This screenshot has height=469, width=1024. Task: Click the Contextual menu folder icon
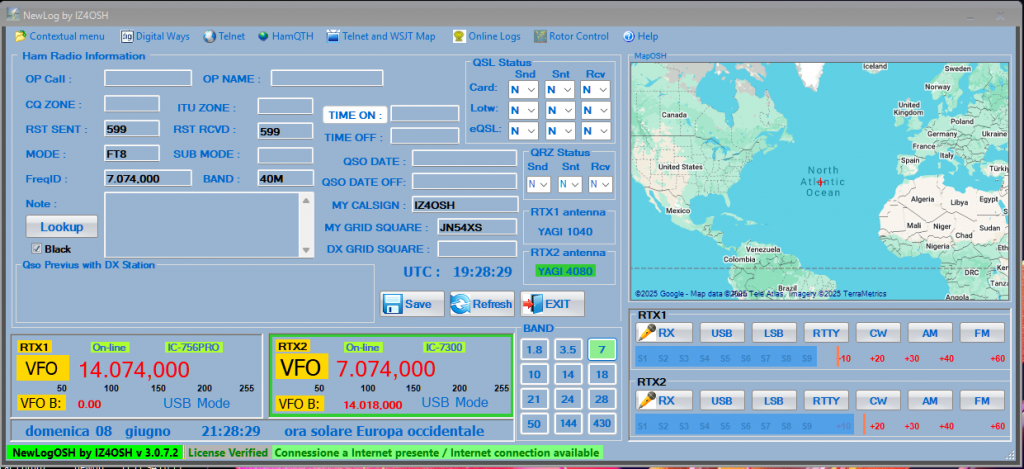(20, 36)
